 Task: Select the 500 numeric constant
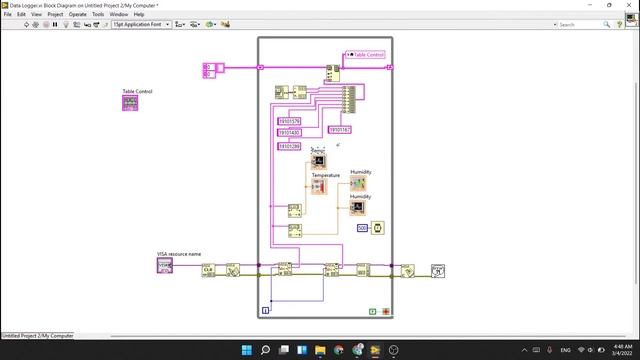(x=362, y=228)
